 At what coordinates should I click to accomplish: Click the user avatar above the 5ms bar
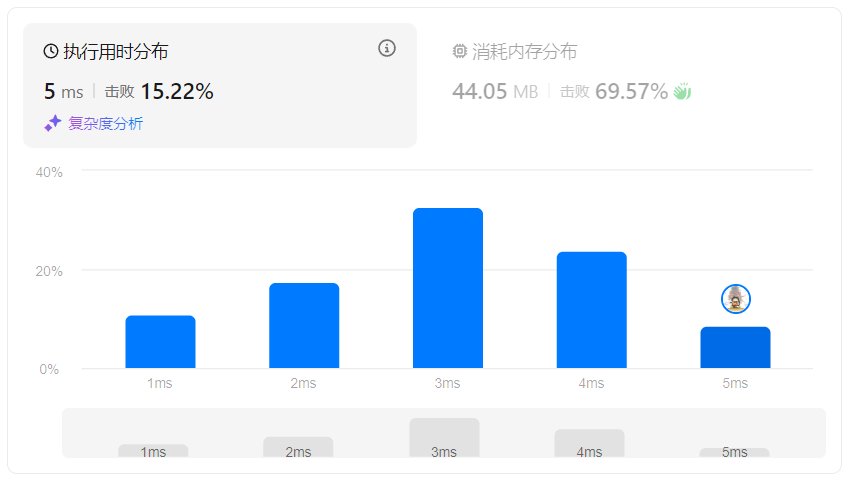(736, 299)
